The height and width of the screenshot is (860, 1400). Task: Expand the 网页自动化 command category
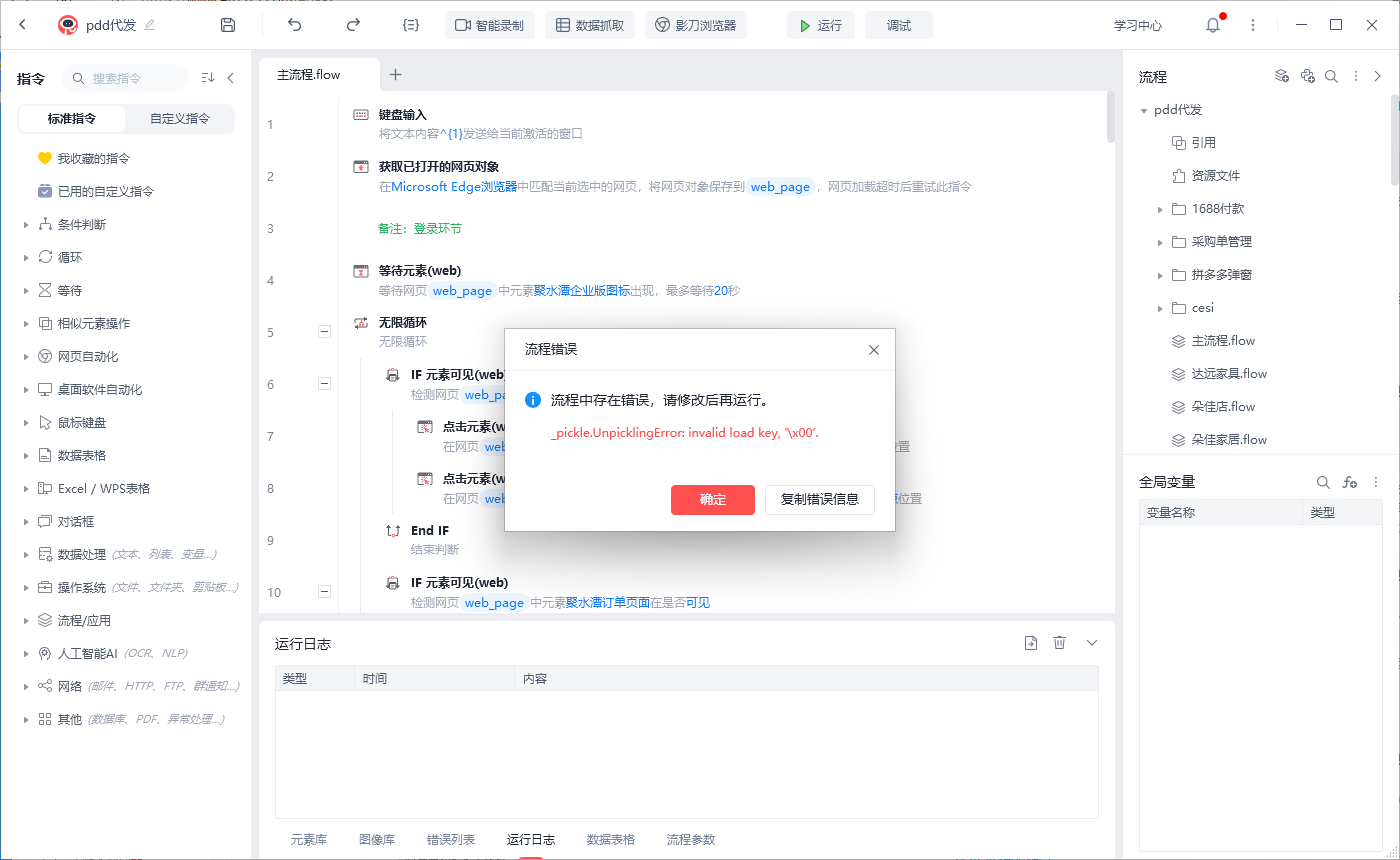26,357
